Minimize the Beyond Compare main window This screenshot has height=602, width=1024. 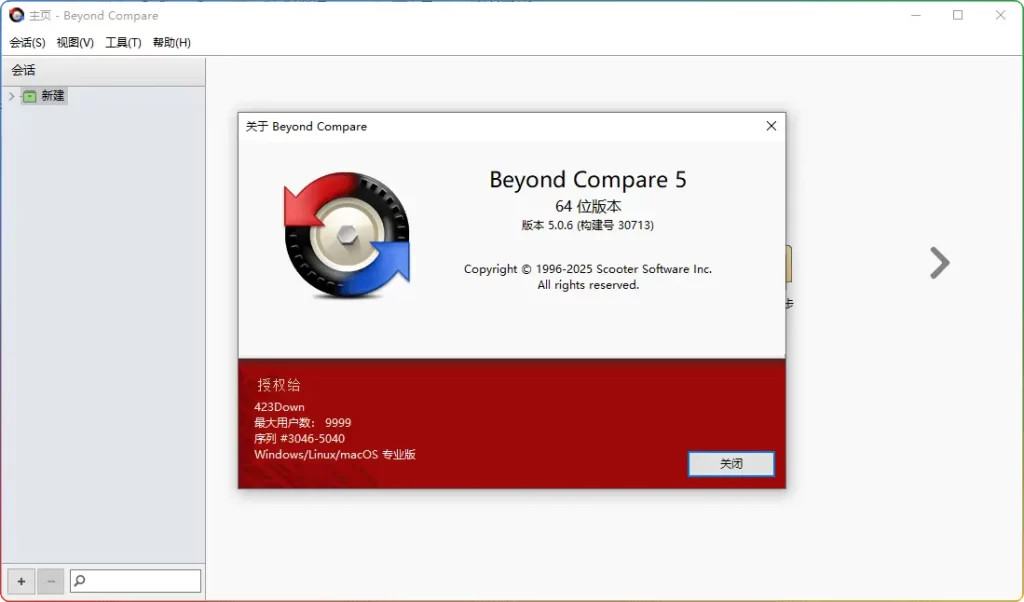[916, 15]
